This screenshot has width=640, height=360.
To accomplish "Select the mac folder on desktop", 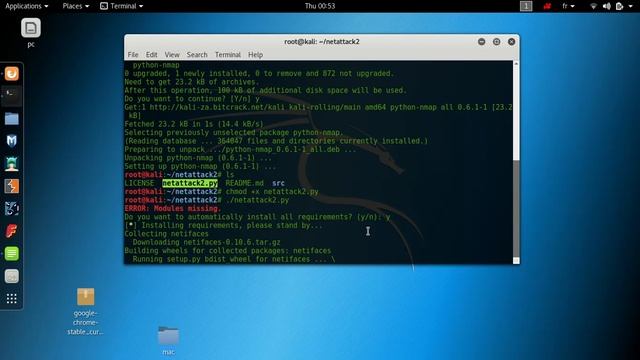I will (x=168, y=340).
